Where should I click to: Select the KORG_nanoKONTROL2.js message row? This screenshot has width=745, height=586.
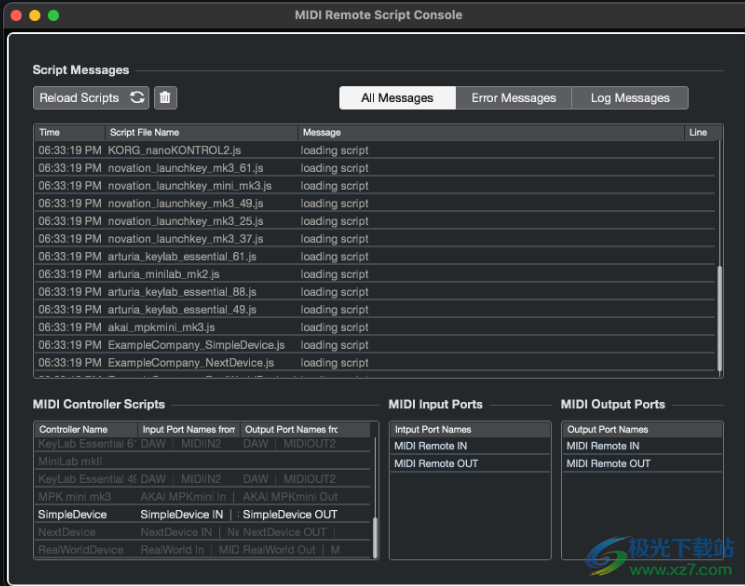point(375,150)
